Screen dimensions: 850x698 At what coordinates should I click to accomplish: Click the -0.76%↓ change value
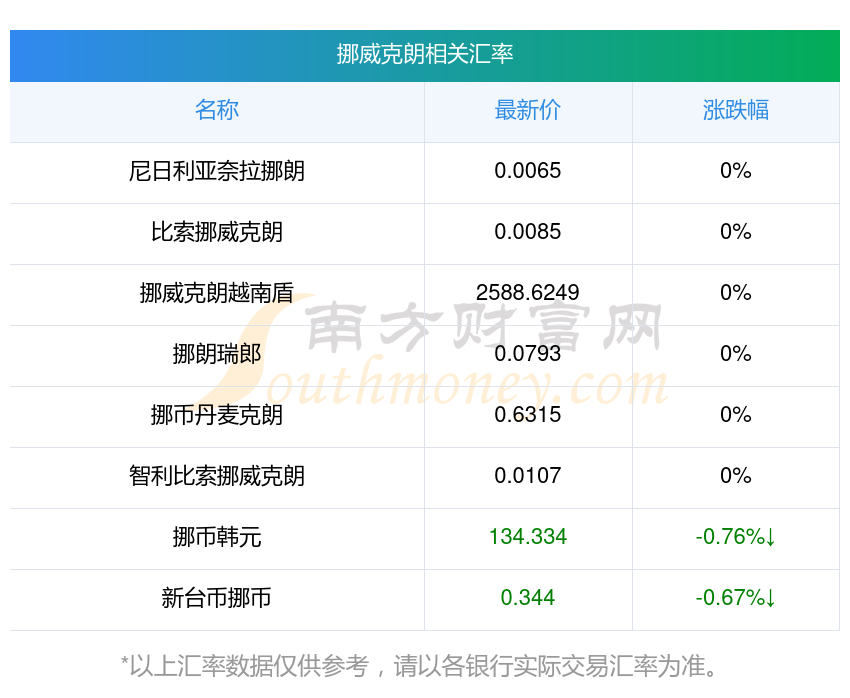click(736, 537)
